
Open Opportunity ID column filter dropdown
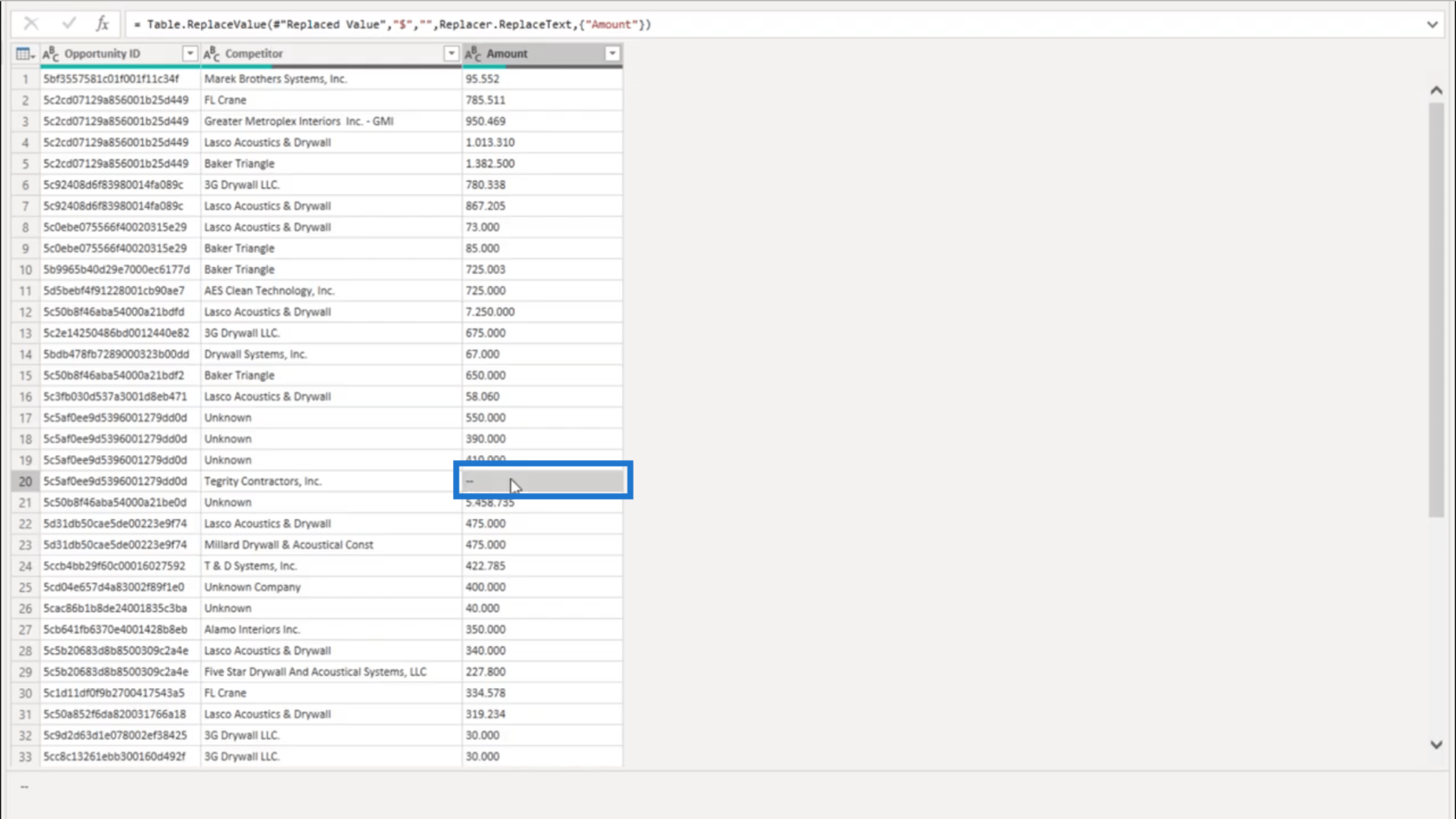point(189,54)
